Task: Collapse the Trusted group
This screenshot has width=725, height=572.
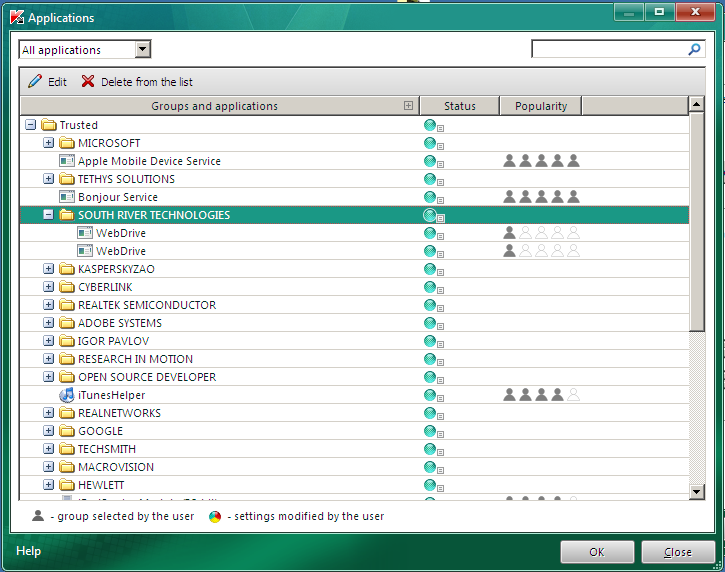Action: tap(30, 125)
